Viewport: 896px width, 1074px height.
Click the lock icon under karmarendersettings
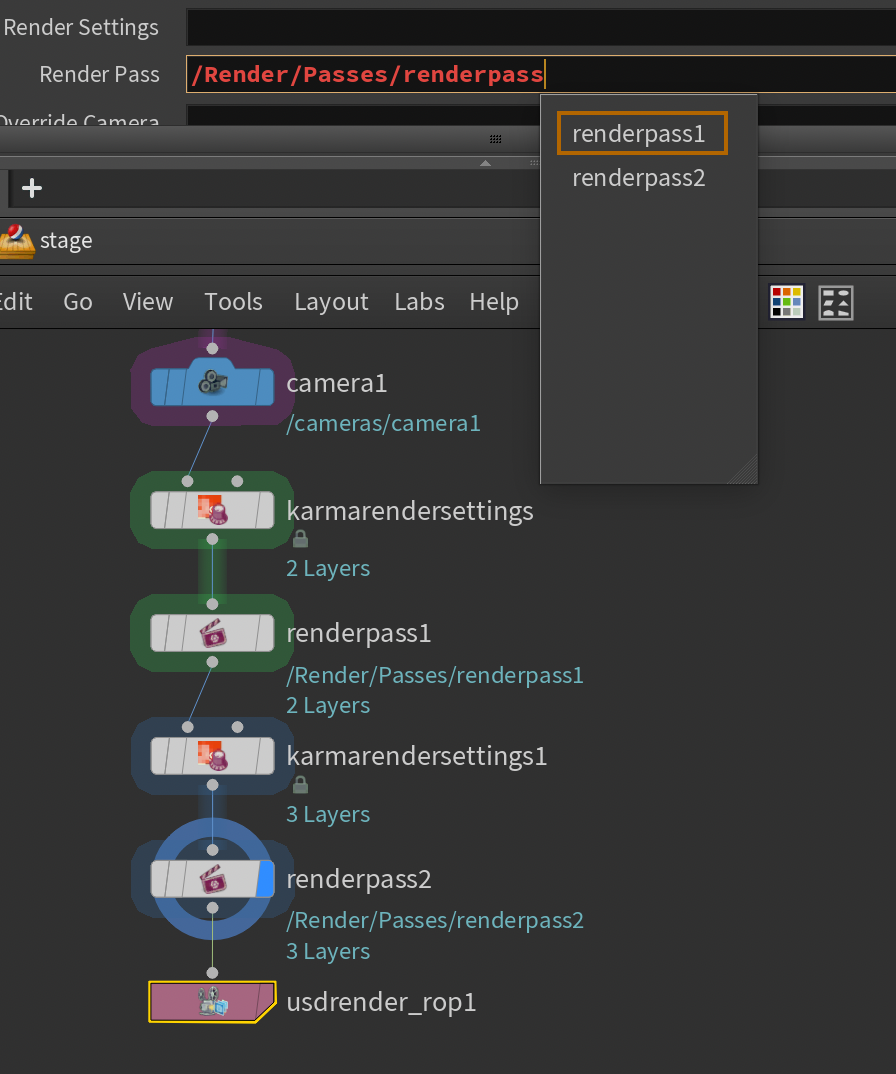300,539
